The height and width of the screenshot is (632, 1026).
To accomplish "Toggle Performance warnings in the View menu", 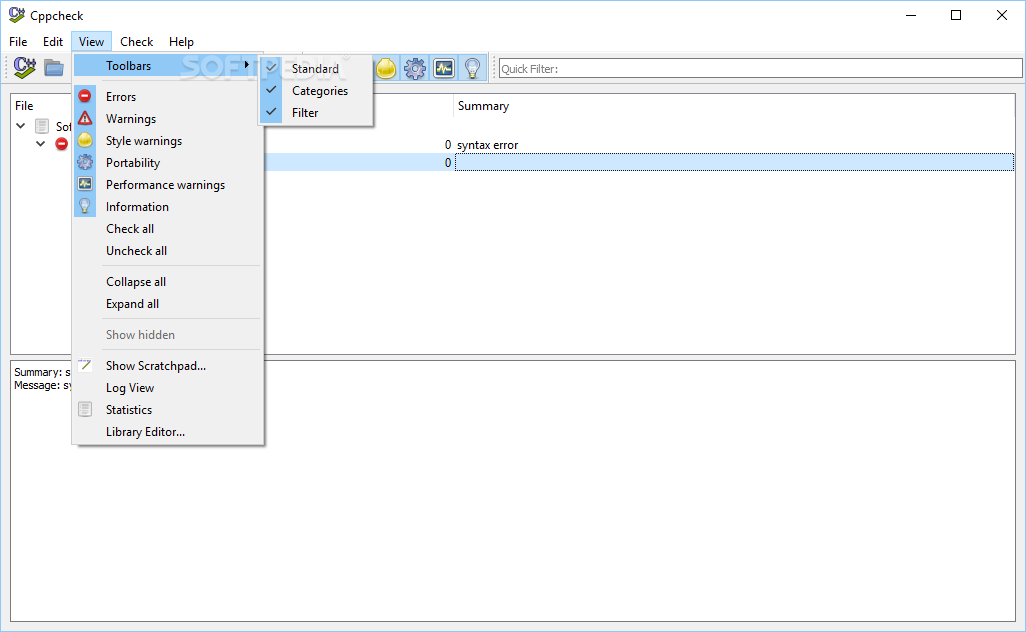I will [168, 185].
